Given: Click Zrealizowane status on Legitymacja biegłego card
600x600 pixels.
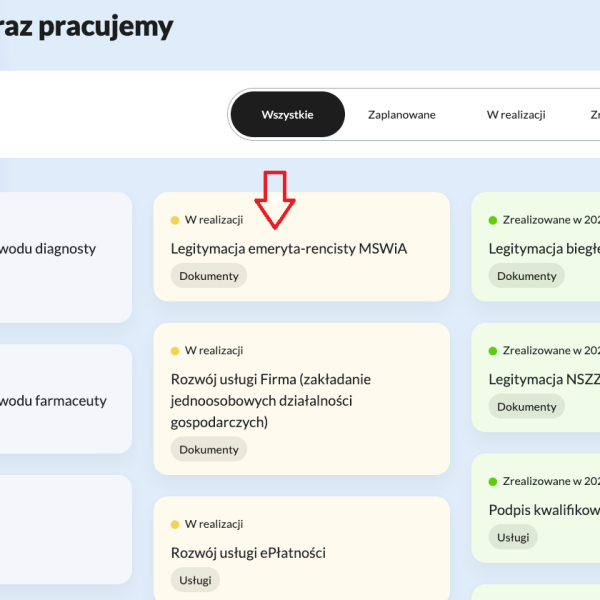Looking at the screenshot, I should (x=551, y=220).
